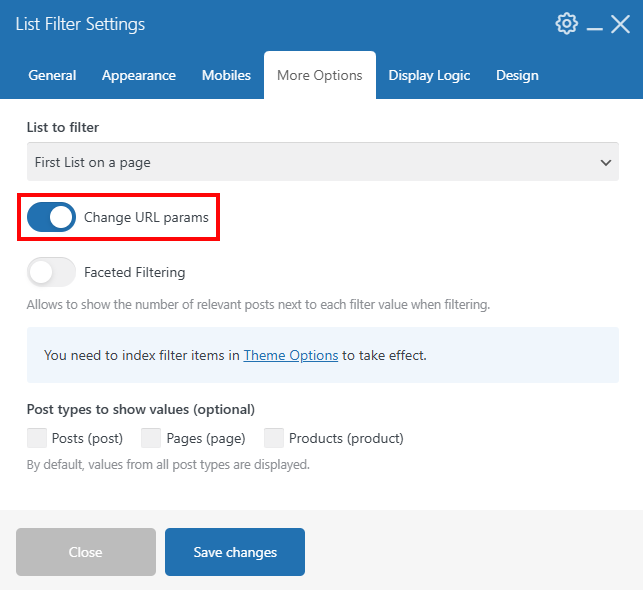Viewport: 643px width, 590px height.
Task: Close the panel with the X icon
Action: 620,24
